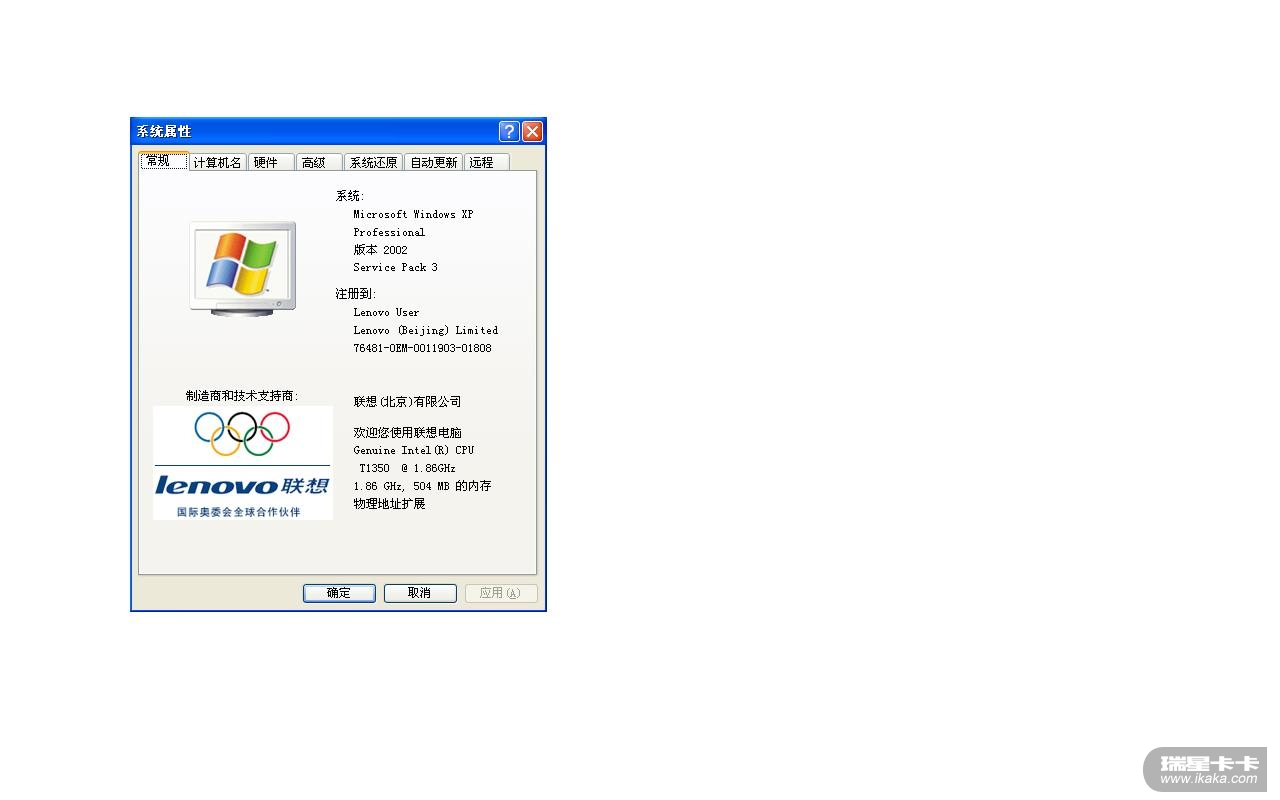
Task: Click the 'Lenovo User' registration text
Action: 386,312
